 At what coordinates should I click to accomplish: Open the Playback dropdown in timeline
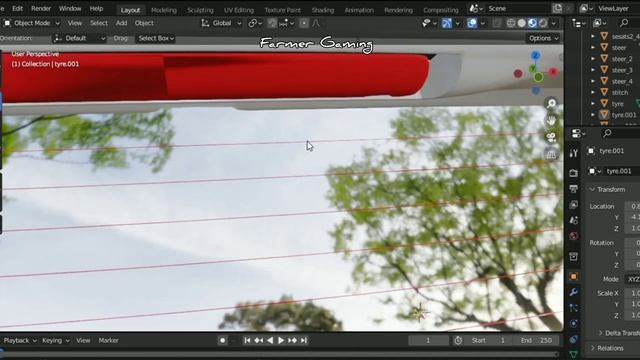click(20, 340)
